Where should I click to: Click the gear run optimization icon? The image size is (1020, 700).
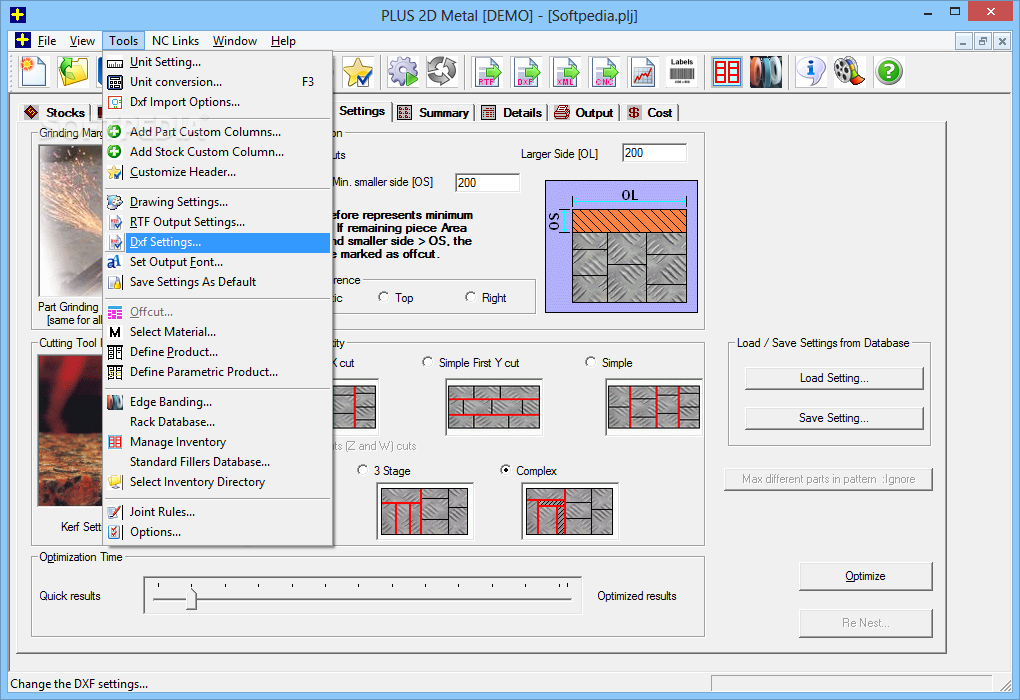(403, 72)
